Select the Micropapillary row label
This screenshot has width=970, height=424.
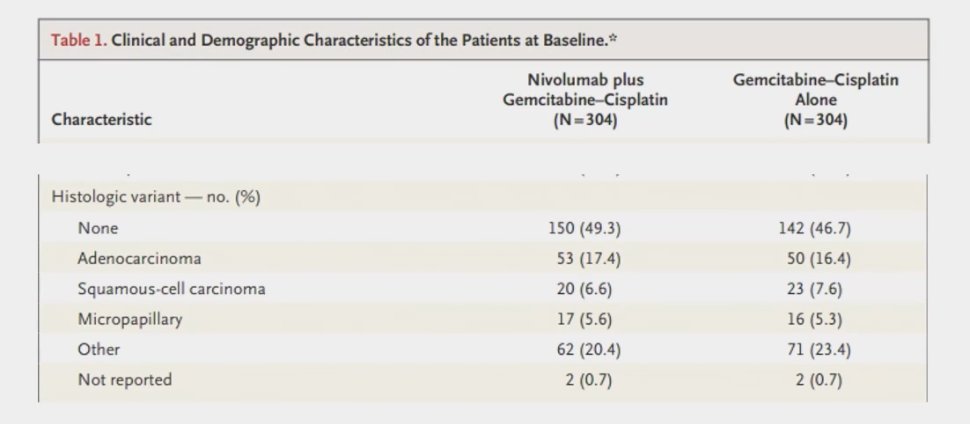(x=130, y=319)
